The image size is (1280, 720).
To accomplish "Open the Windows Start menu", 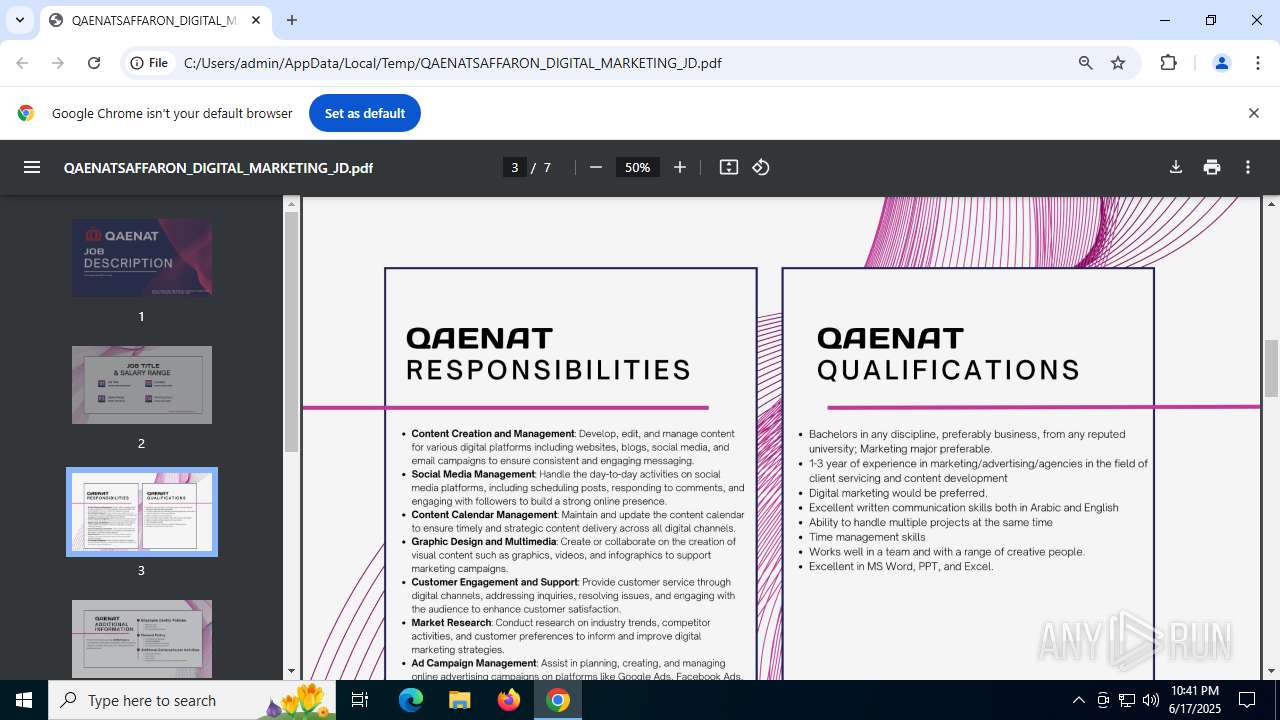I will coord(24,700).
